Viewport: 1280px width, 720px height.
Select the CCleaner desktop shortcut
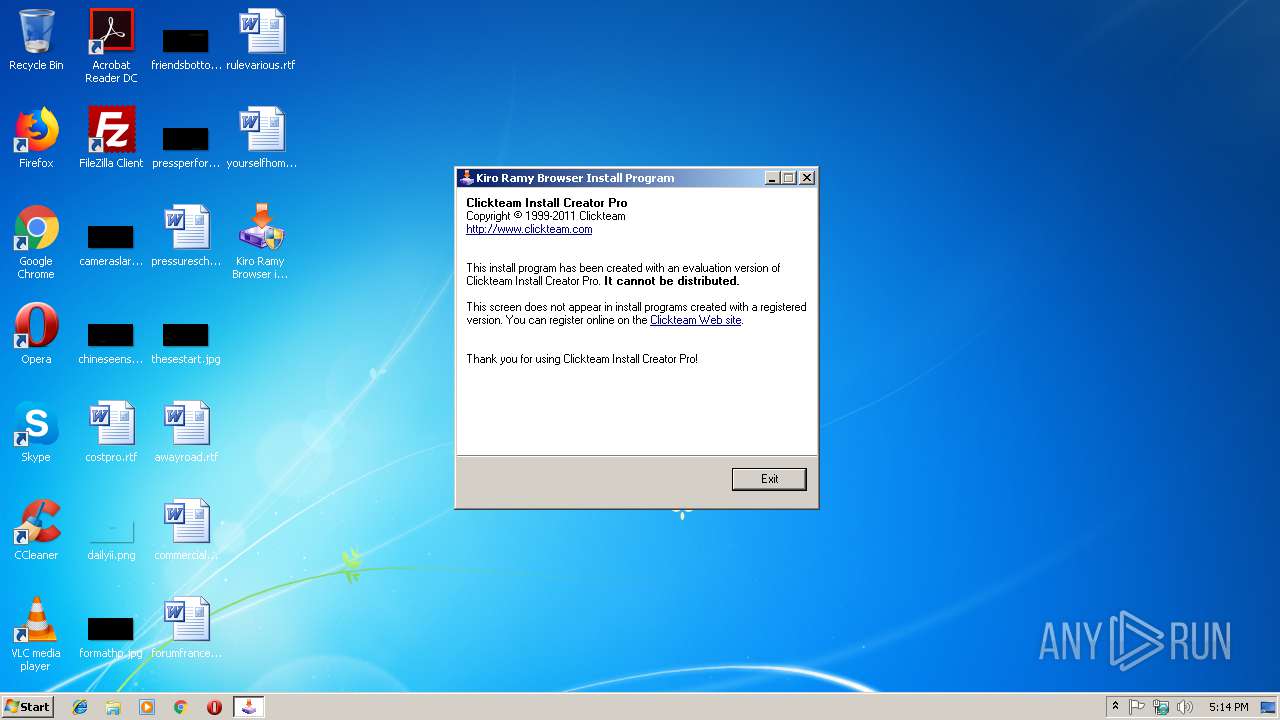tap(36, 530)
